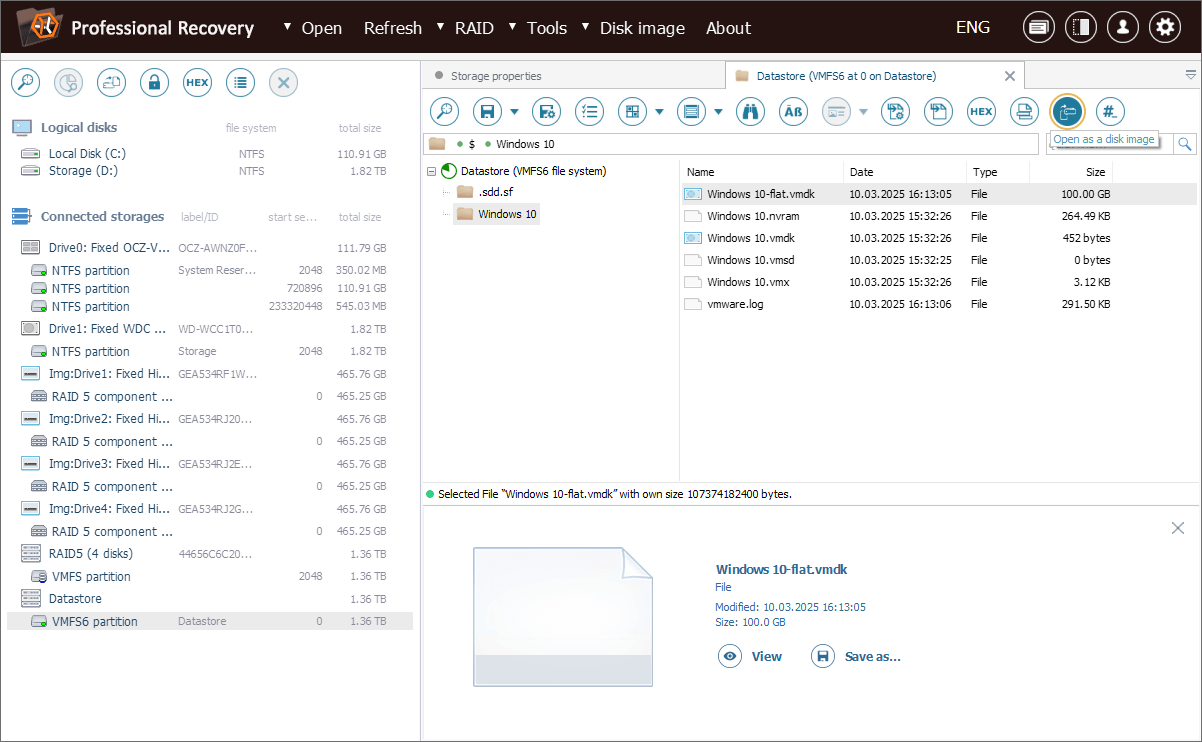Viewport: 1202px width, 742px height.
Task: Open the grid view dropdown arrow
Action: pyautogui.click(x=660, y=112)
